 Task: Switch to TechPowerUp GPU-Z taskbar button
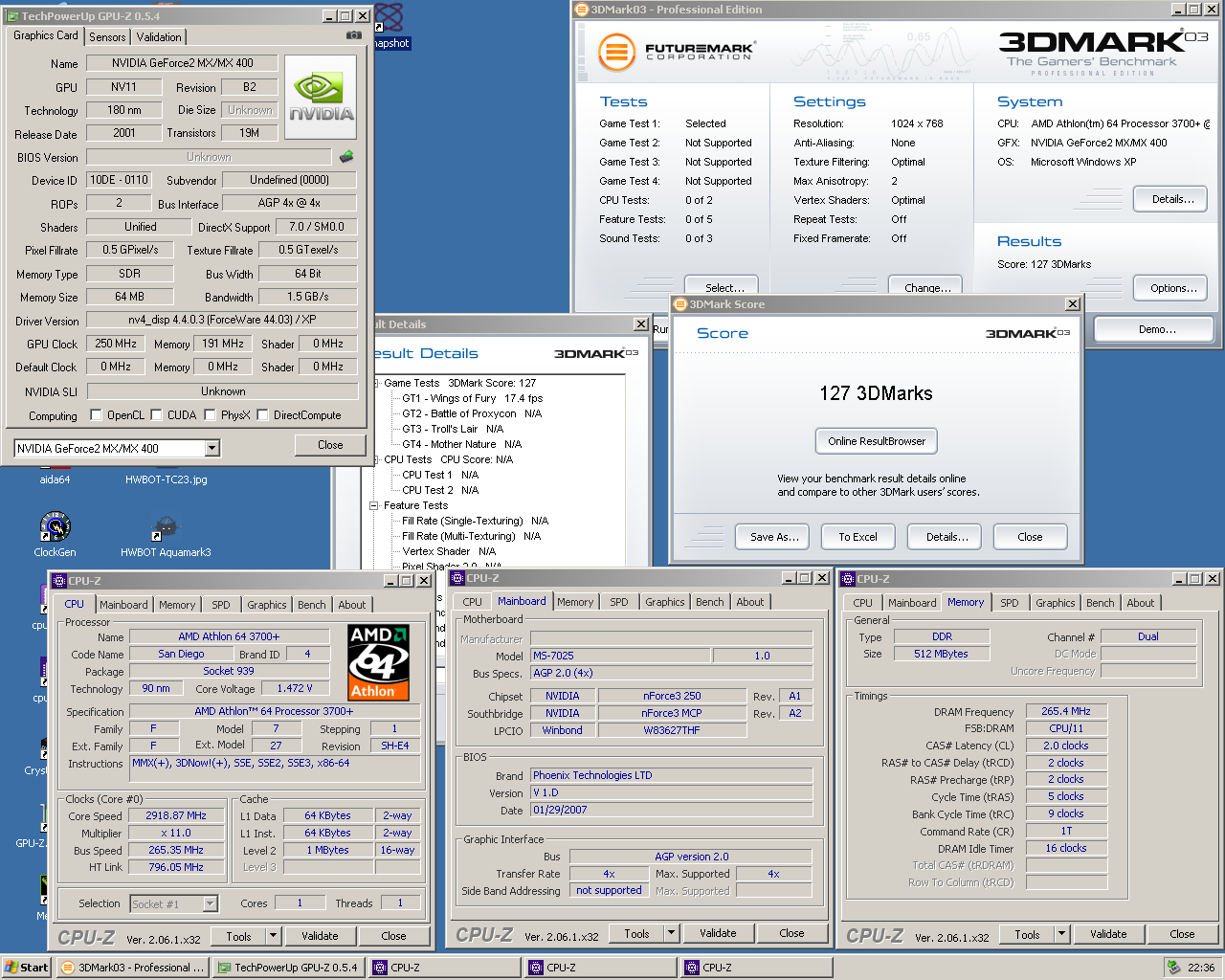(289, 968)
